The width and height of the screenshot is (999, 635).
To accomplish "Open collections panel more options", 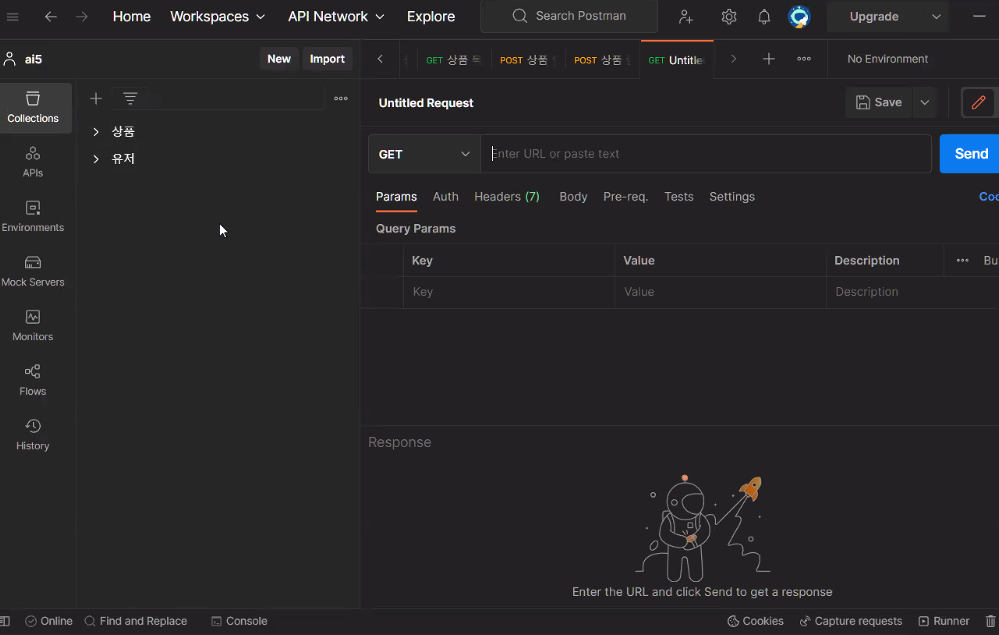I will click(x=341, y=99).
